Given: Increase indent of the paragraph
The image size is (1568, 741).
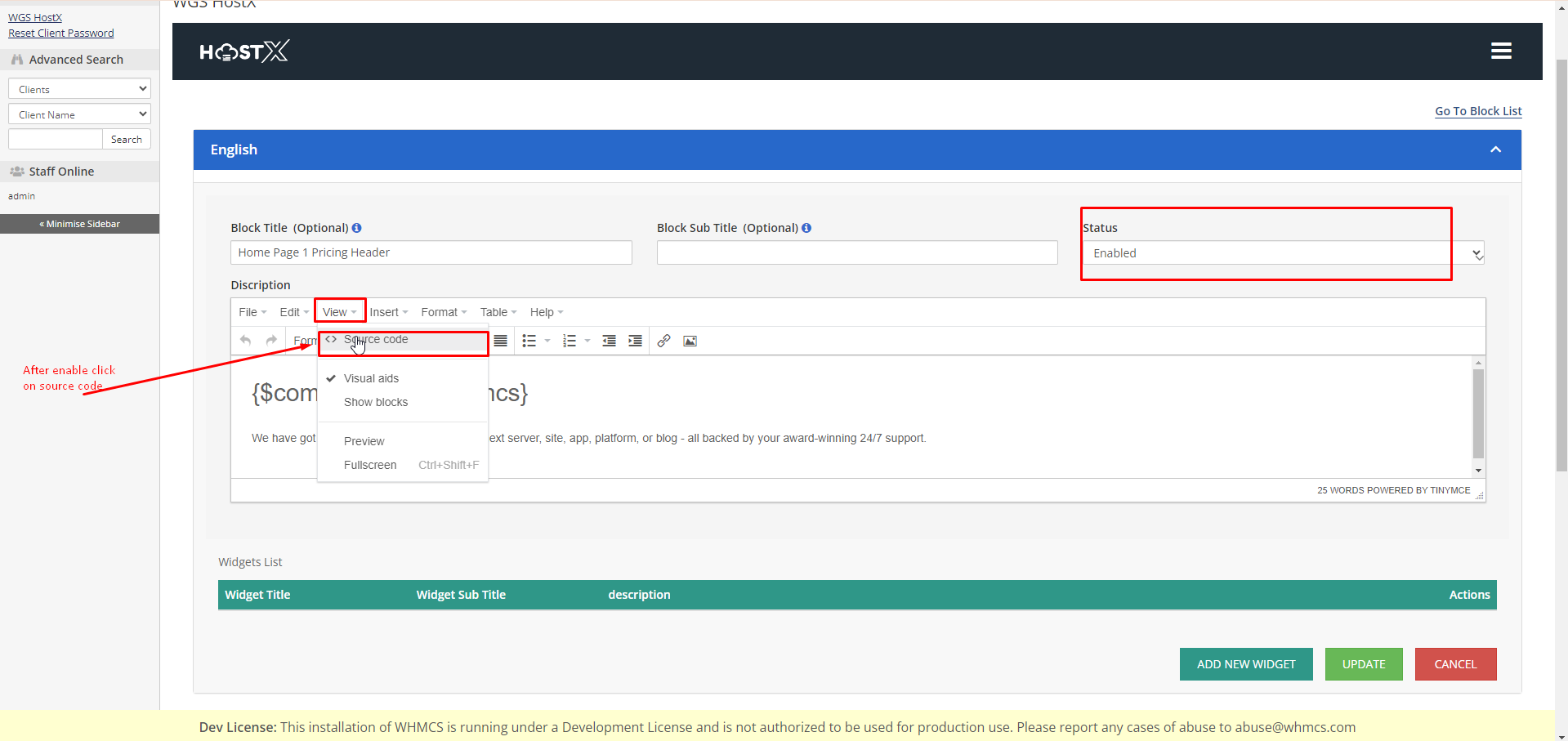Looking at the screenshot, I should point(635,341).
